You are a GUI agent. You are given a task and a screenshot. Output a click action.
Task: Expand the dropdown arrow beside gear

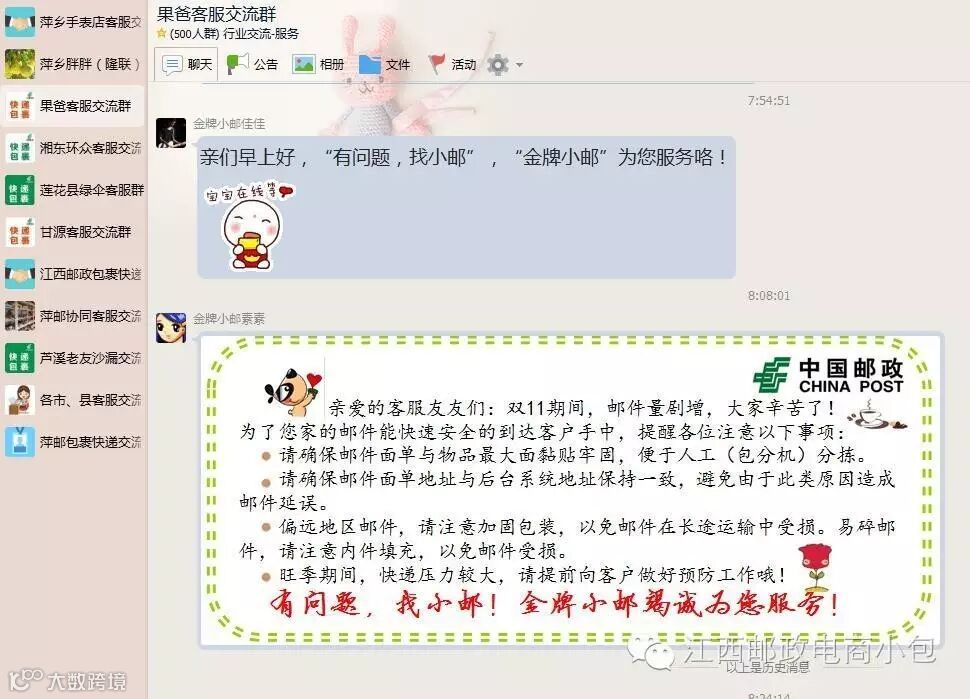(x=520, y=64)
